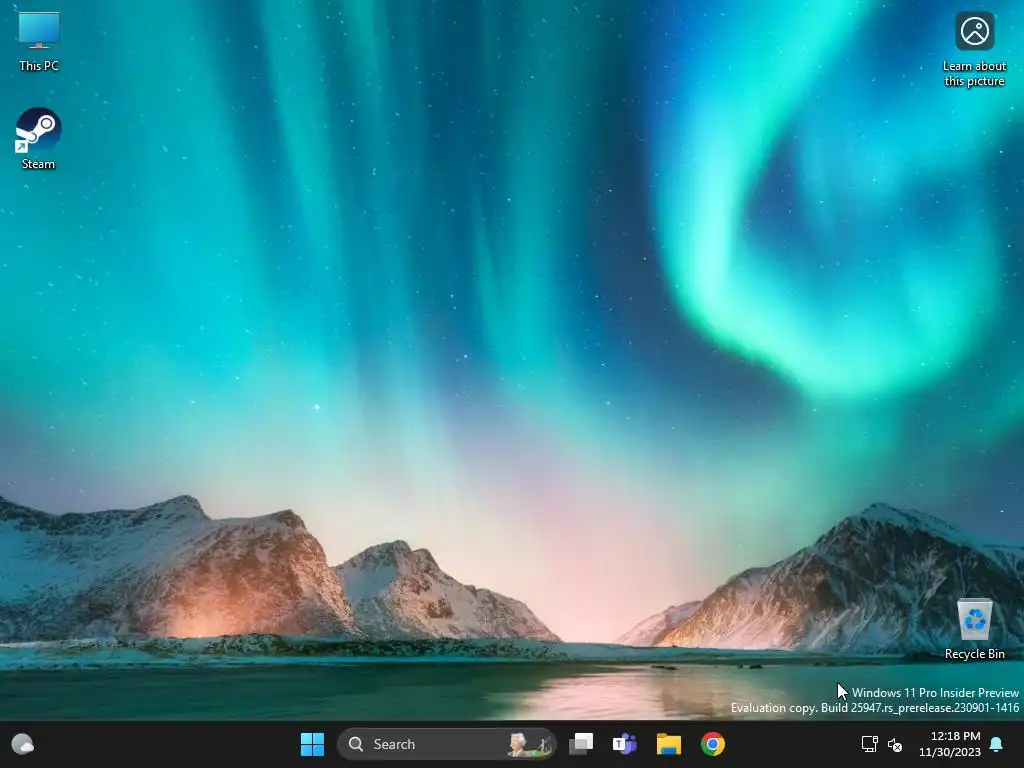
Task: Open the notification bell icon
Action: 997,744
